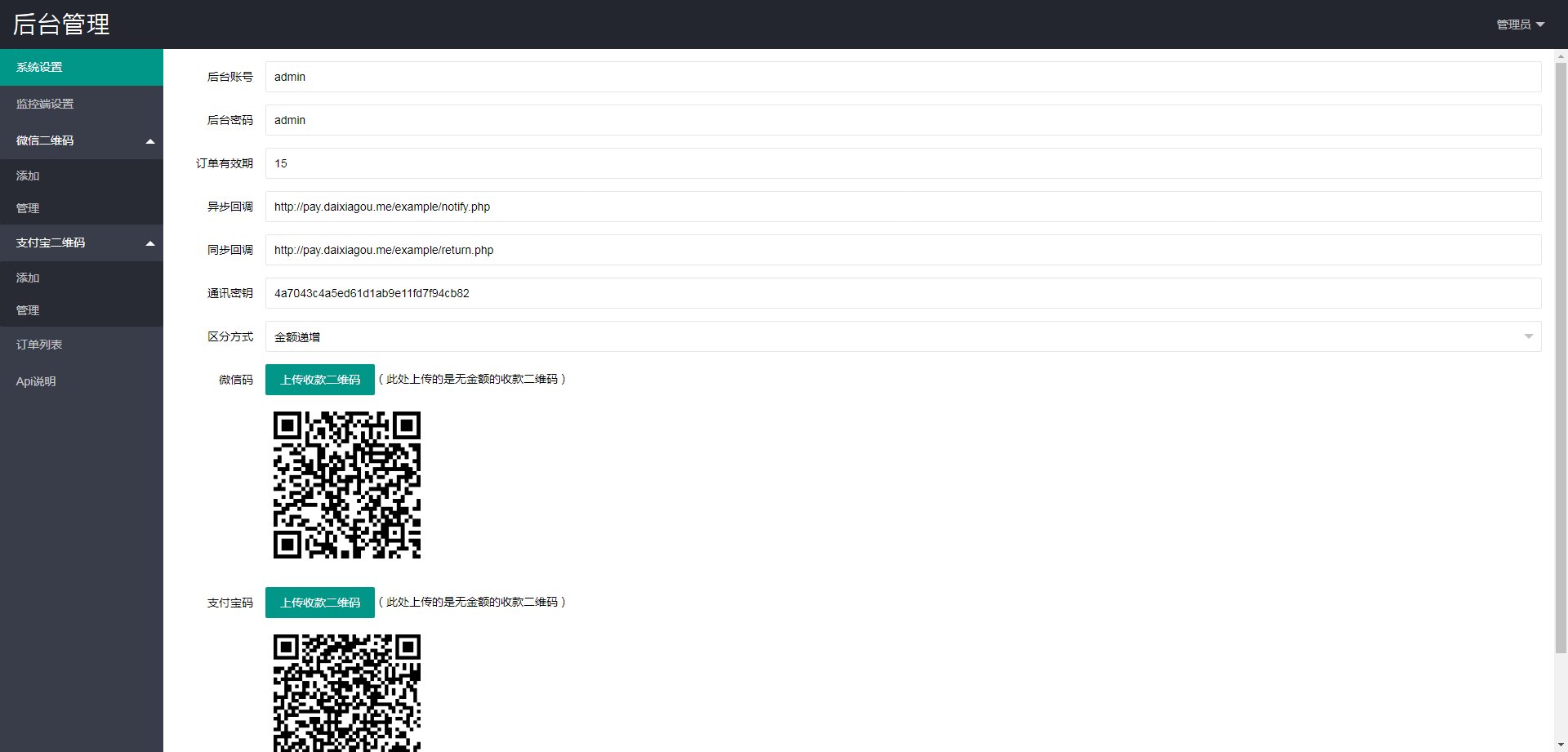The image size is (1568, 752).
Task: Open the 区分方式 dropdown showing 金额递增
Action: click(x=903, y=336)
